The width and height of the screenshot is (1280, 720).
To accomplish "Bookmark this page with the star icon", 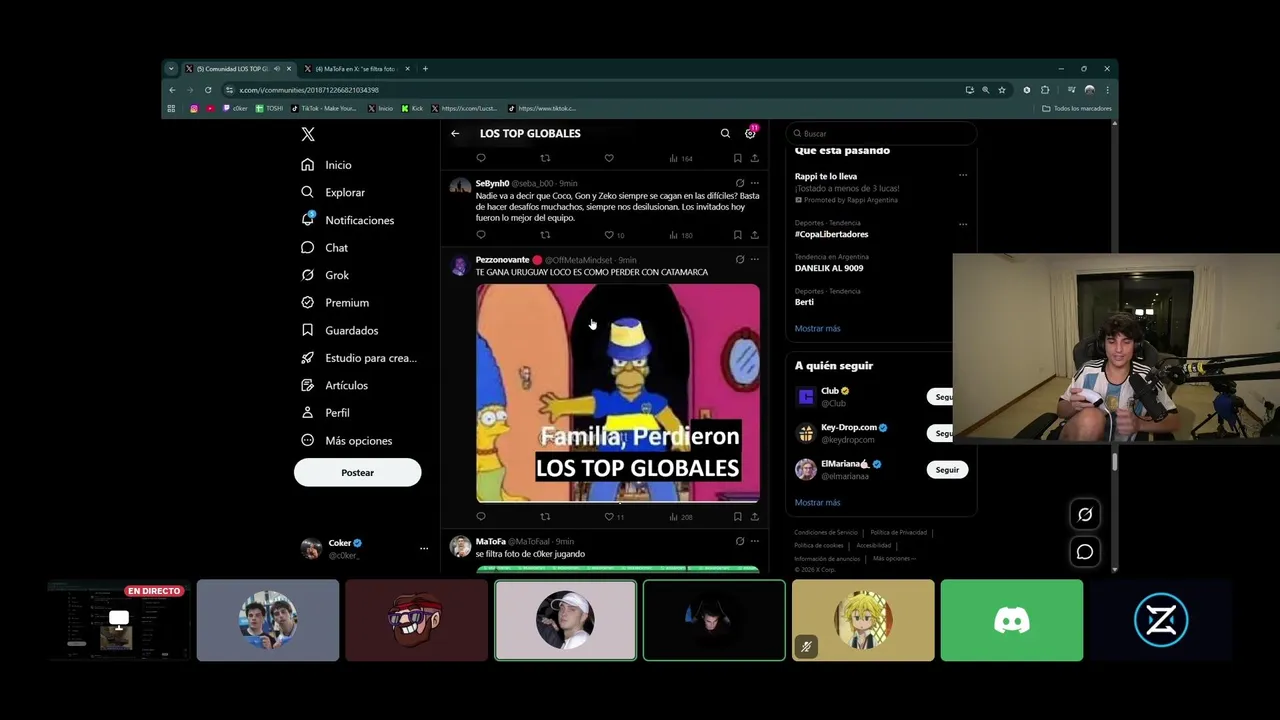I will 1001,90.
